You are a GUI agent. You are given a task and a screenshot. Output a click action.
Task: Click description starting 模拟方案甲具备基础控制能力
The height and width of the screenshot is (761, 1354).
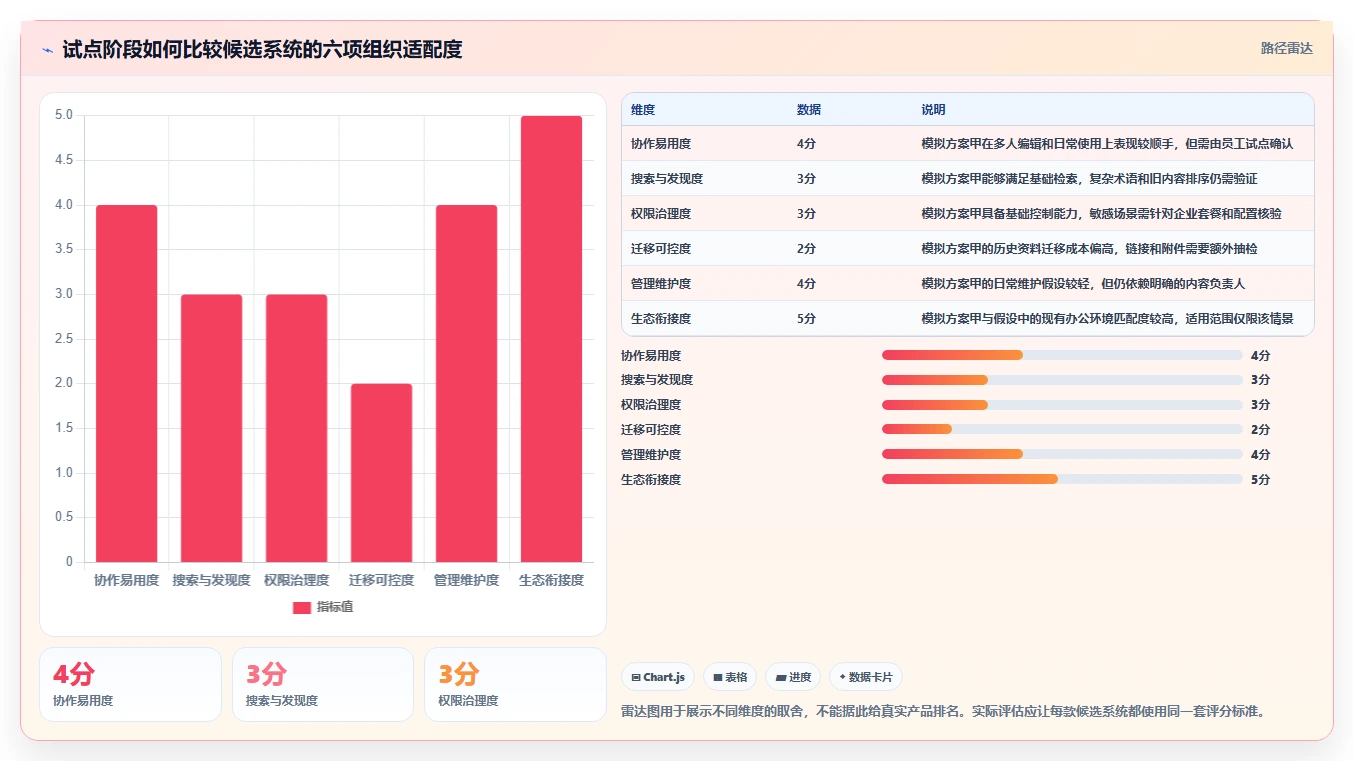tap(1101, 213)
